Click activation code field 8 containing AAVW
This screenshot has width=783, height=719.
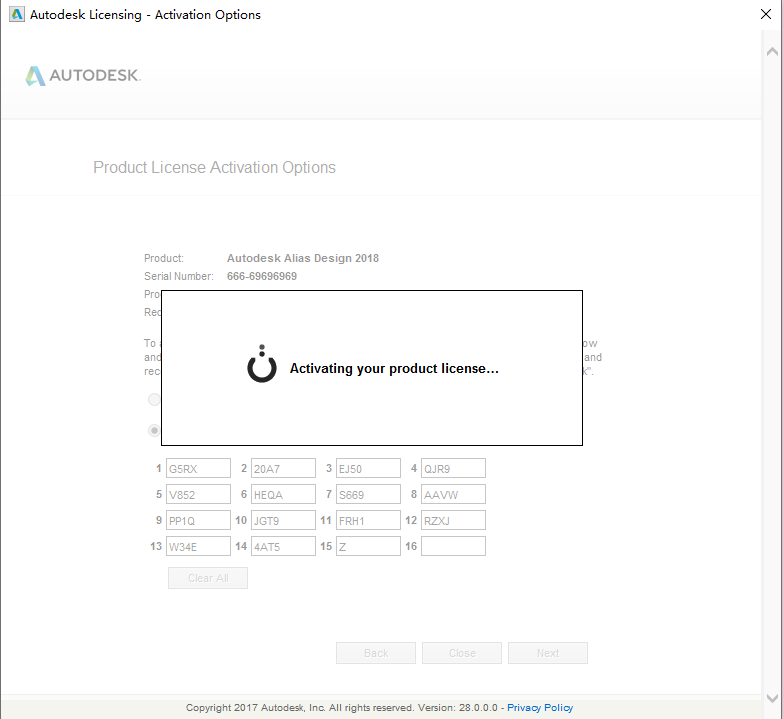click(453, 494)
